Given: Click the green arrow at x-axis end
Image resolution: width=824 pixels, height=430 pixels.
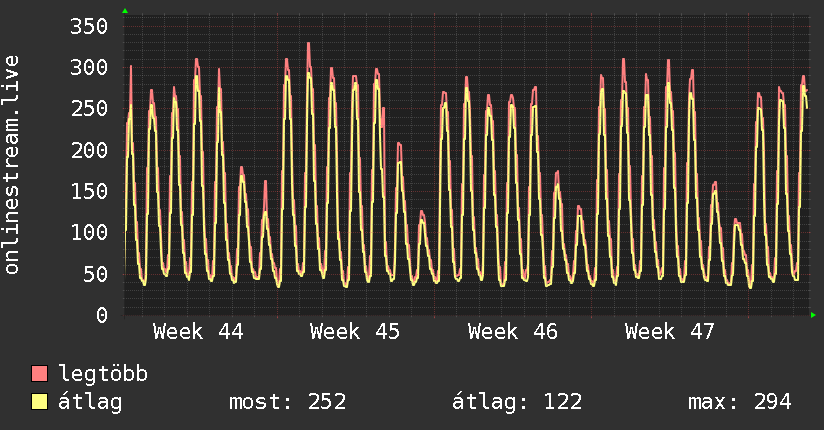Looking at the screenshot, I should coord(813,315).
